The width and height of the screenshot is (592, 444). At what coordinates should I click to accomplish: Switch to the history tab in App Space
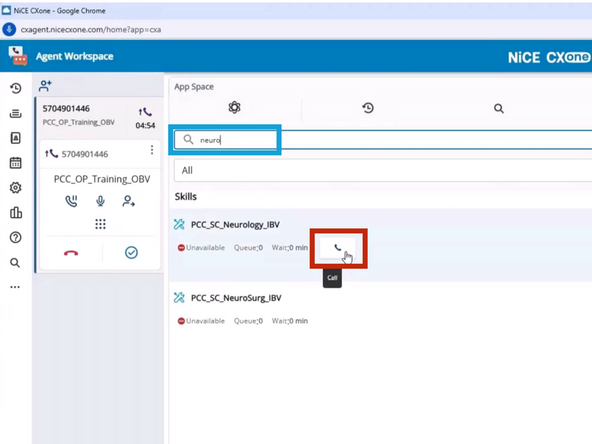click(368, 108)
